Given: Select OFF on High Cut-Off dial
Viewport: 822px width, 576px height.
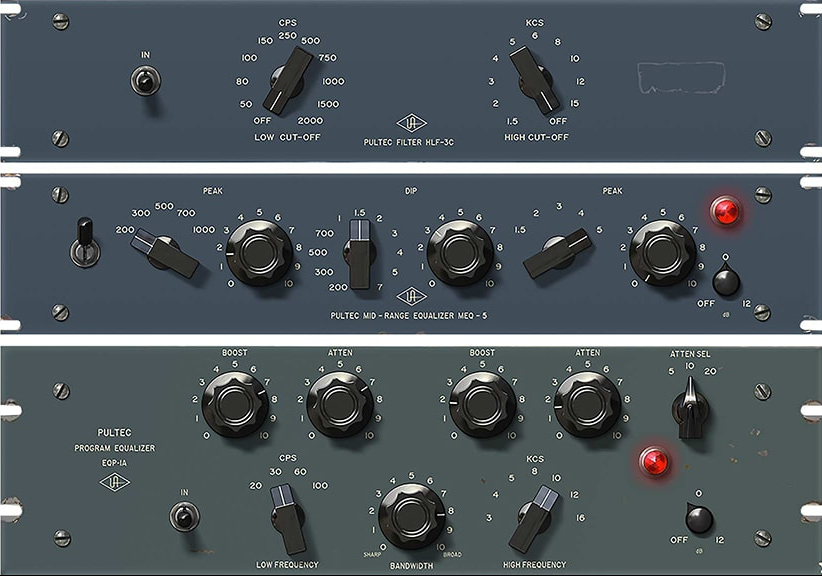Looking at the screenshot, I should pyautogui.click(x=558, y=121).
